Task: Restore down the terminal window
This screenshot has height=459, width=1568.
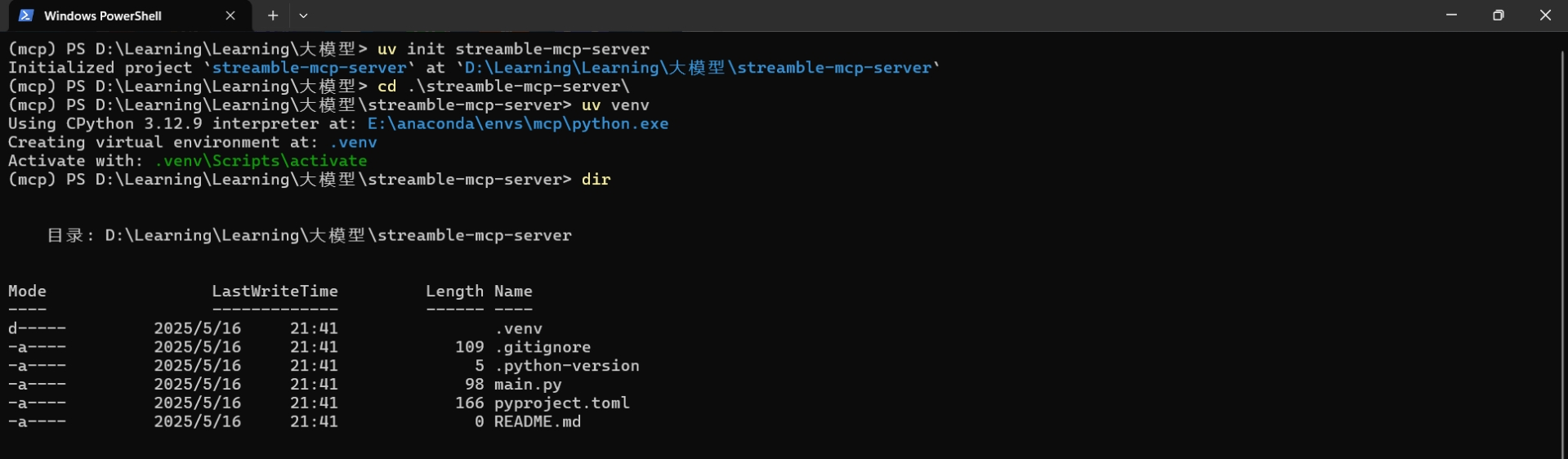Action: pos(1498,16)
